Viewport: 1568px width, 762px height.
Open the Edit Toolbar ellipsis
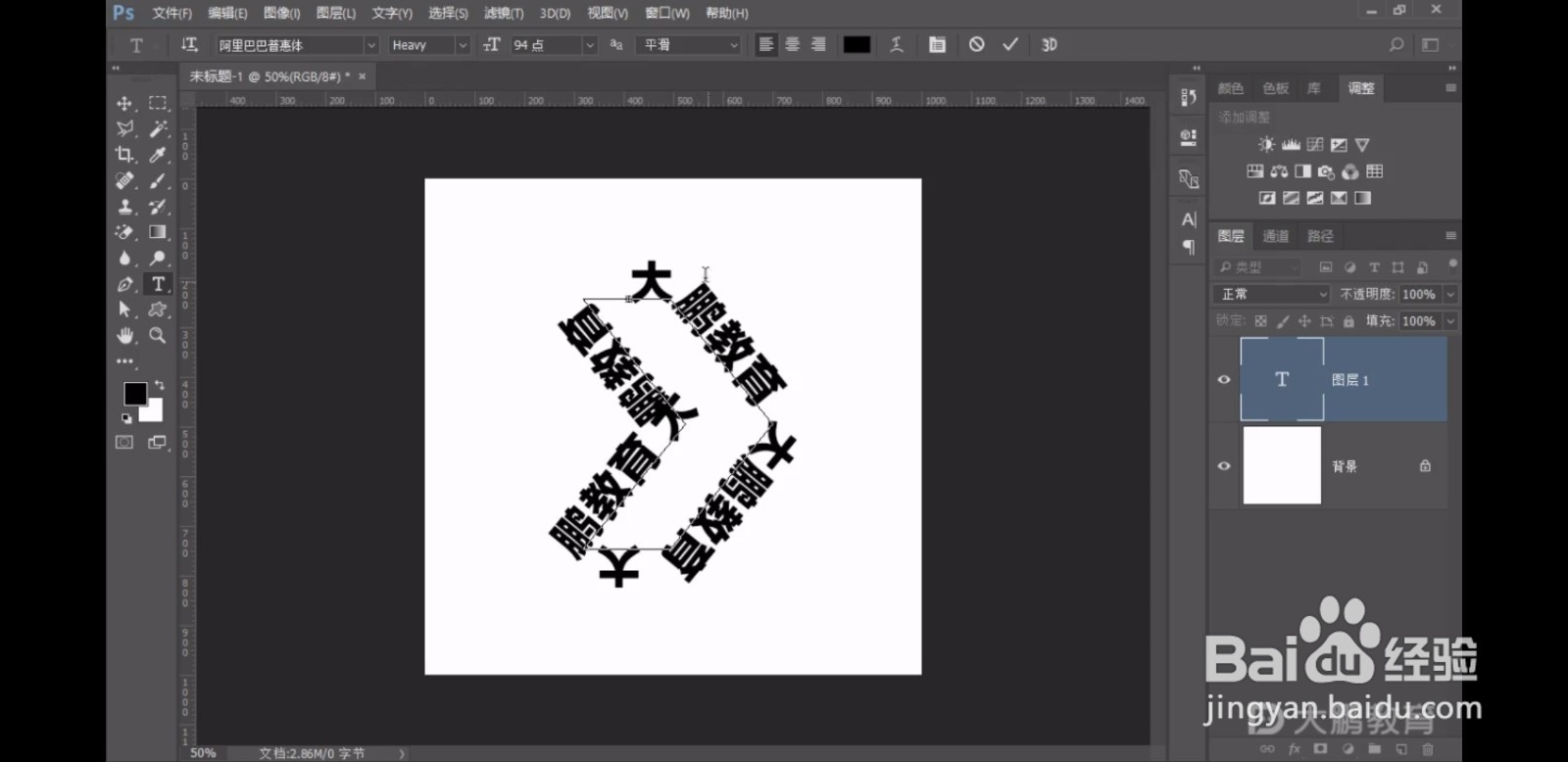pyautogui.click(x=124, y=360)
